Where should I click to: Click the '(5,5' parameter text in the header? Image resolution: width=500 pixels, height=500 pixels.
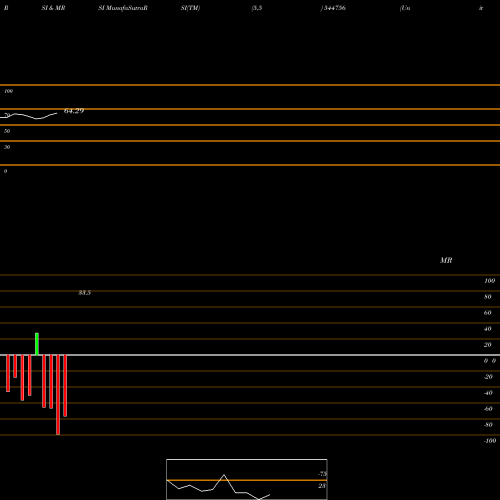click(x=257, y=8)
